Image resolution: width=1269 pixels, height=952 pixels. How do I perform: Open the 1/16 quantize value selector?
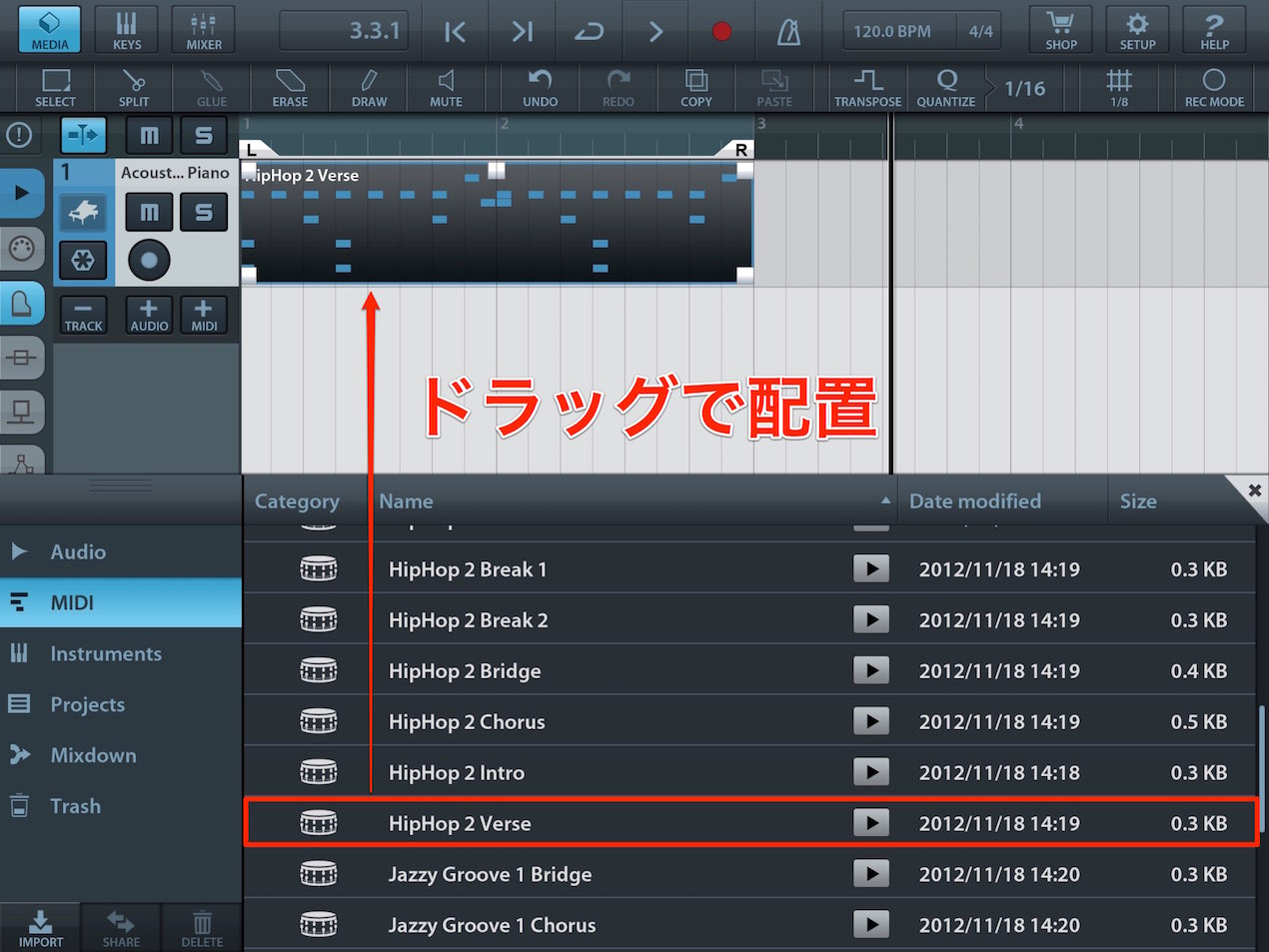(1024, 88)
